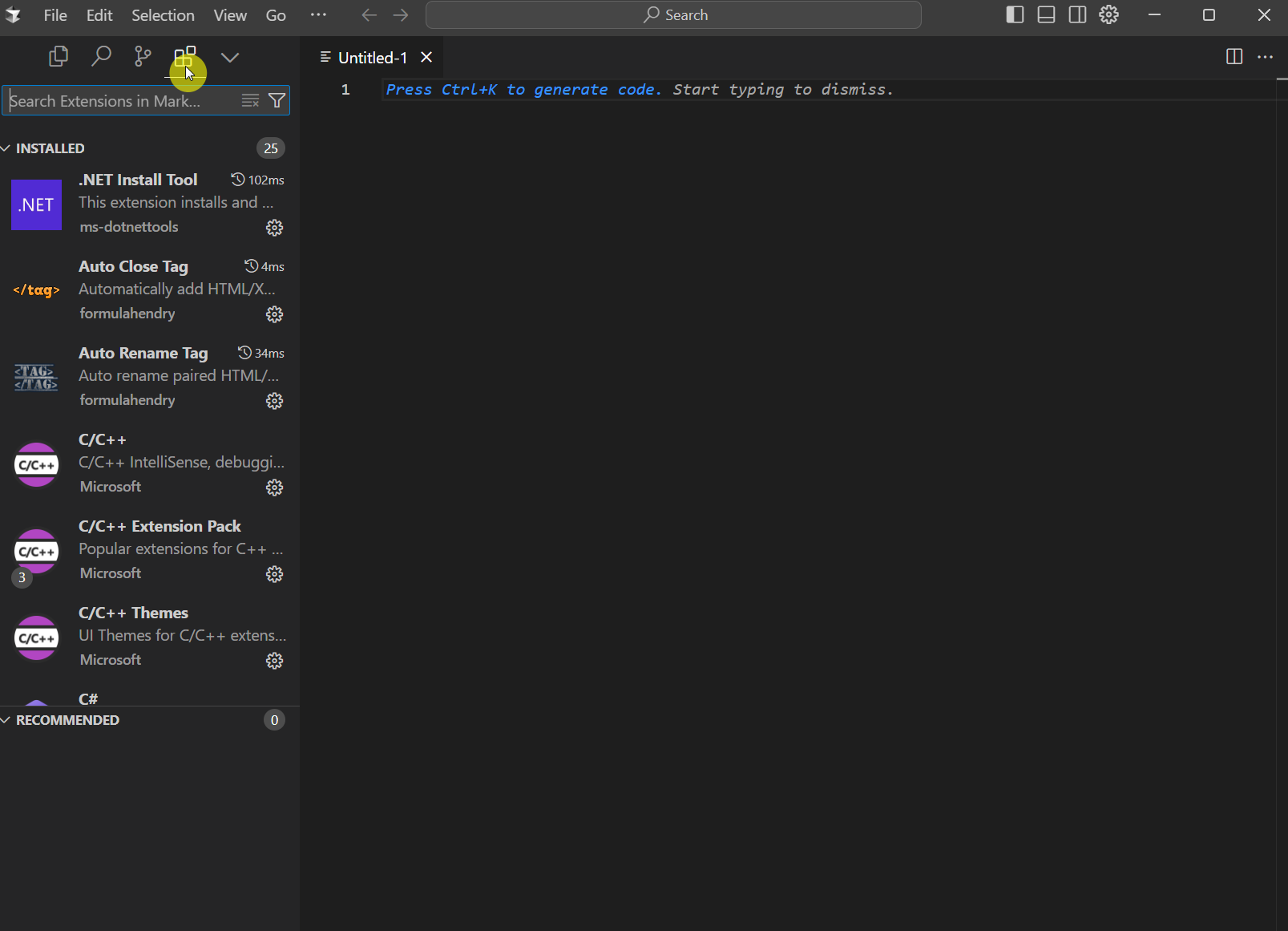Screen dimensions: 1288x931
Task: Clear extensions search results icon
Action: [x=251, y=101]
